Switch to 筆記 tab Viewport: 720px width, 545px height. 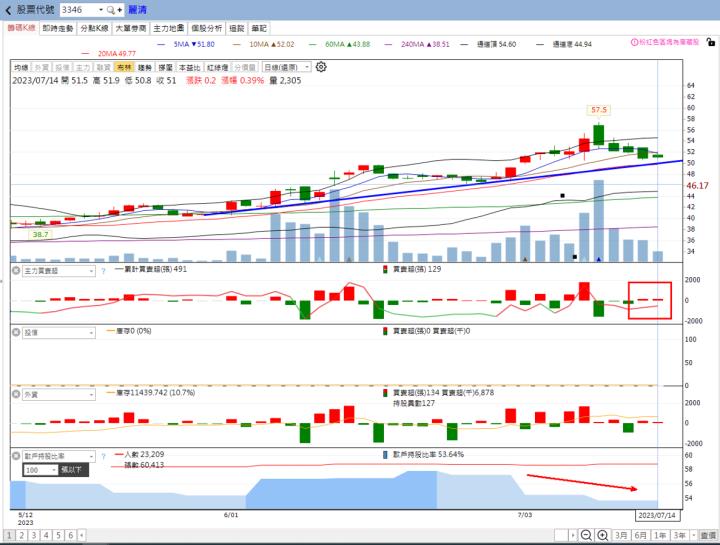(259, 28)
